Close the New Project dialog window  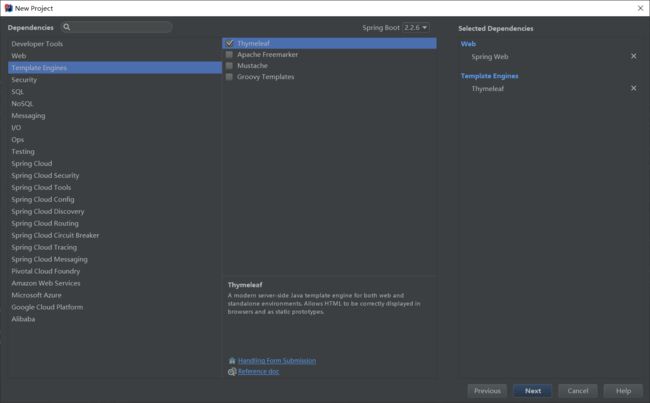pos(639,8)
